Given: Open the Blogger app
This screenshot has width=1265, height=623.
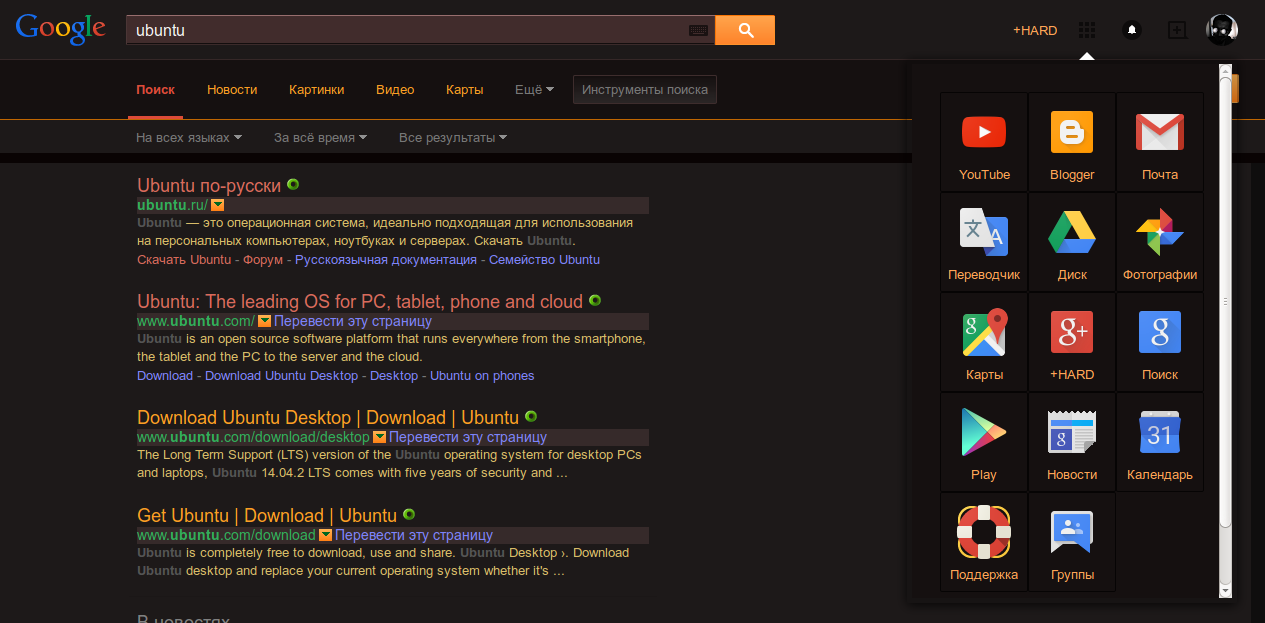Looking at the screenshot, I should point(1071,141).
